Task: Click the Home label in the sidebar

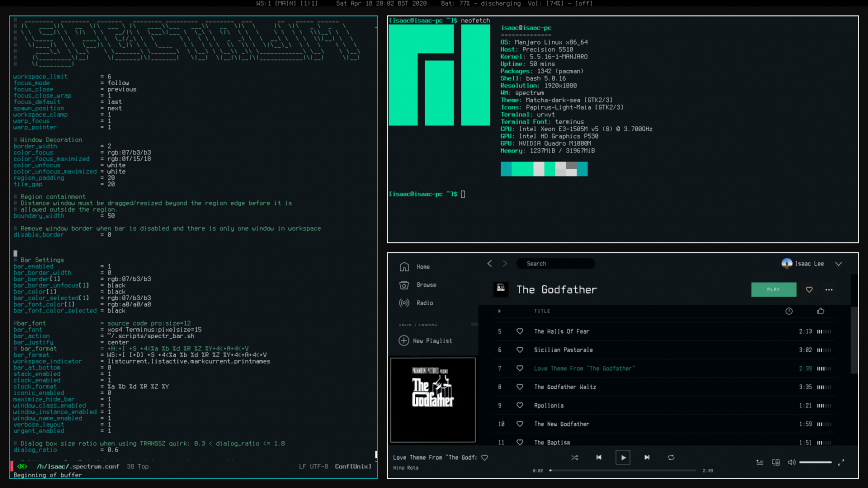Action: [x=423, y=267]
